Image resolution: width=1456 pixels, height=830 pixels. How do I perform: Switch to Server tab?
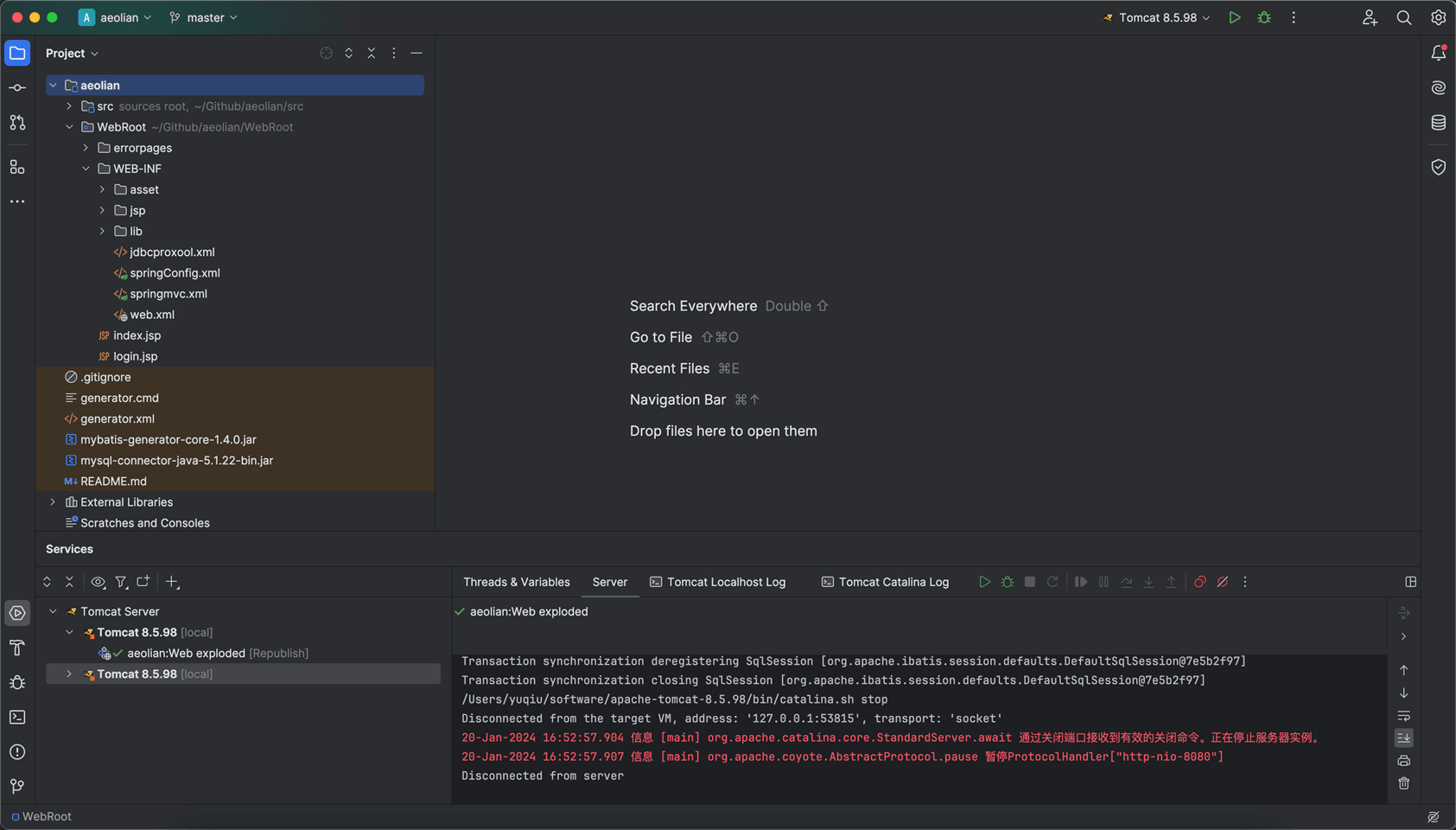click(x=610, y=582)
